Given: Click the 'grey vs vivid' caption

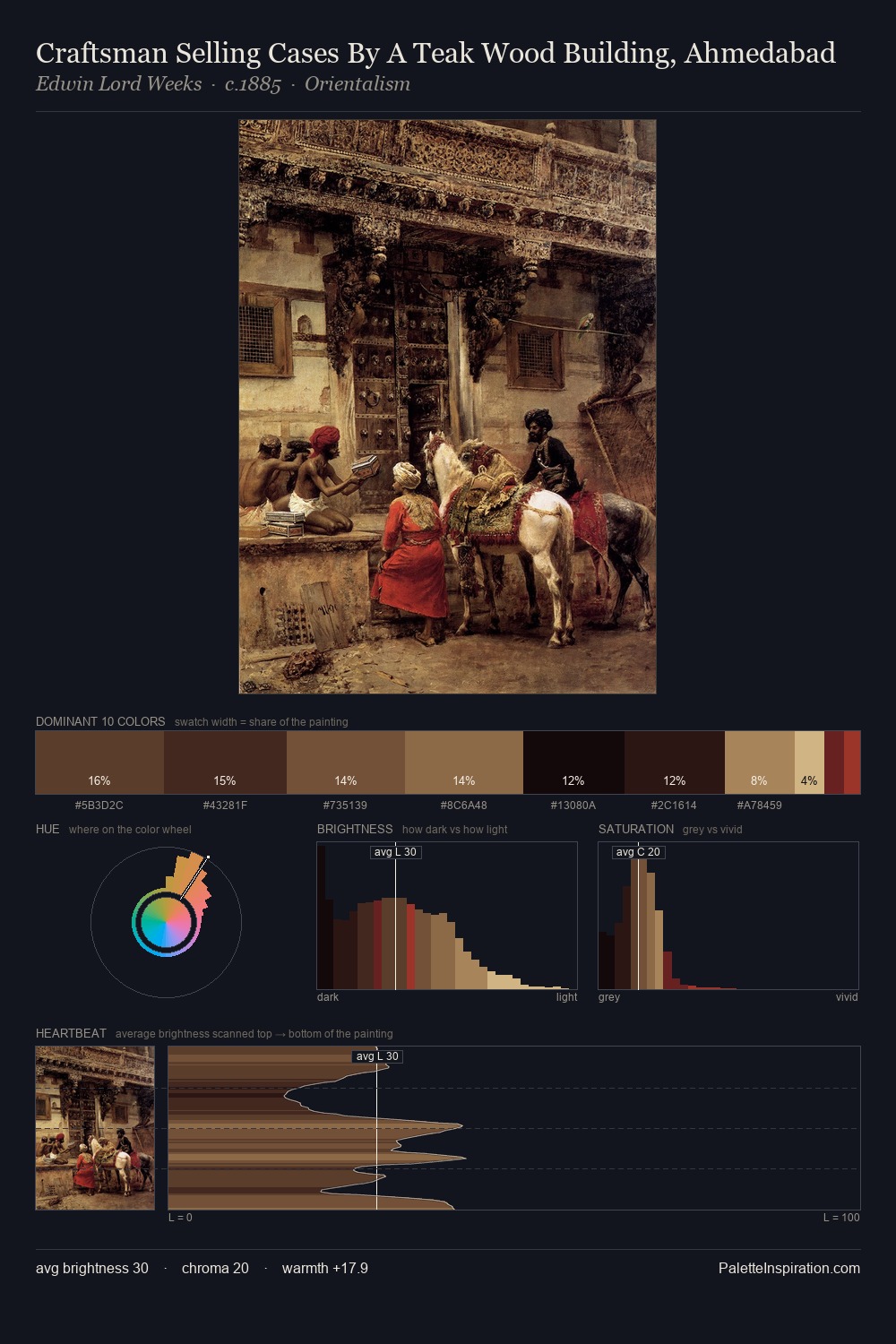Looking at the screenshot, I should [712, 830].
